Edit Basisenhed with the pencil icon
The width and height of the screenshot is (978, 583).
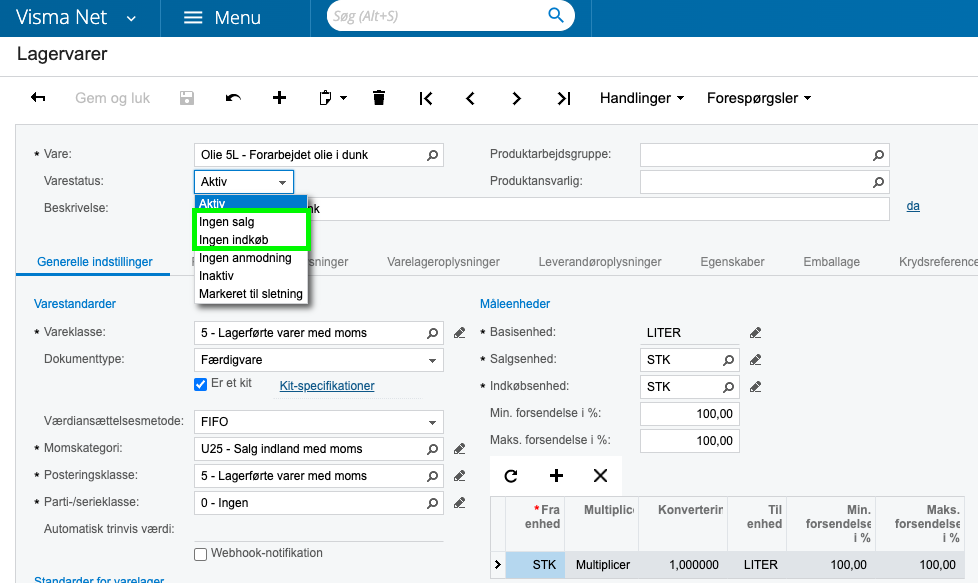click(x=755, y=333)
